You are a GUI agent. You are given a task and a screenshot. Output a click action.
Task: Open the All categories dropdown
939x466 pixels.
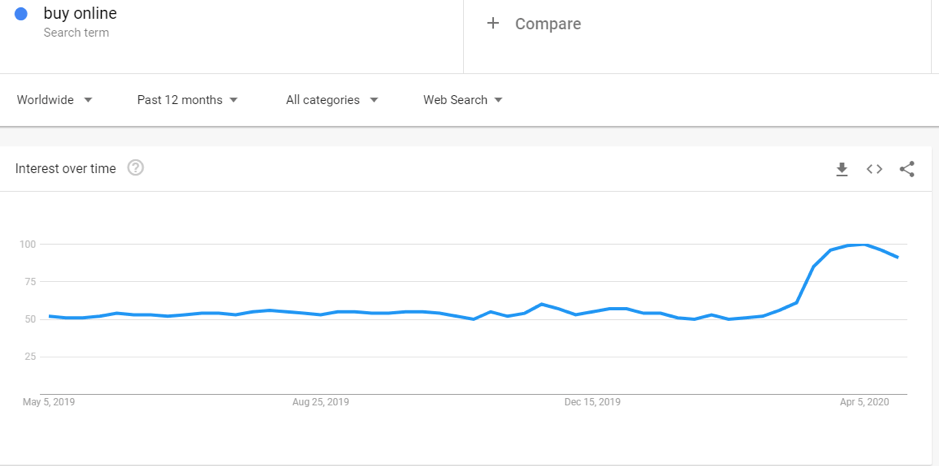(x=332, y=100)
